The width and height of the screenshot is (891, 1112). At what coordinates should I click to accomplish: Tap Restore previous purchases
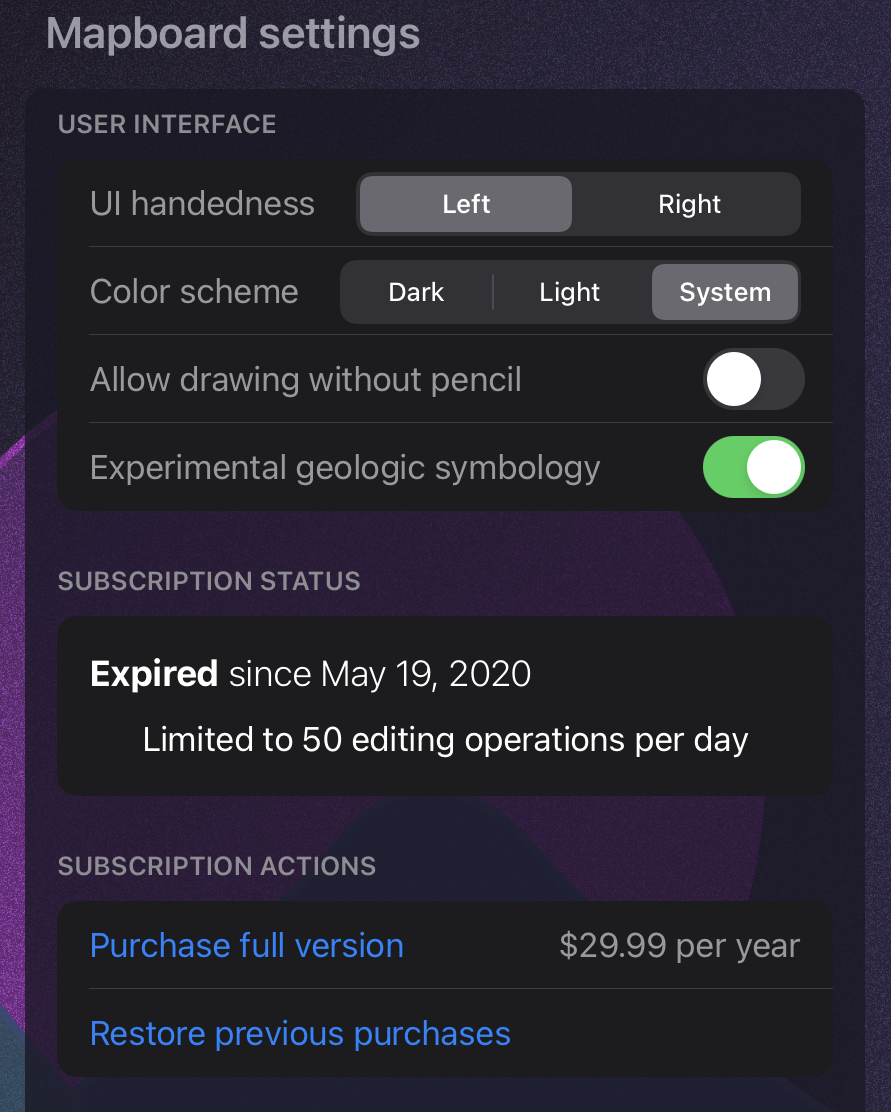(300, 1034)
